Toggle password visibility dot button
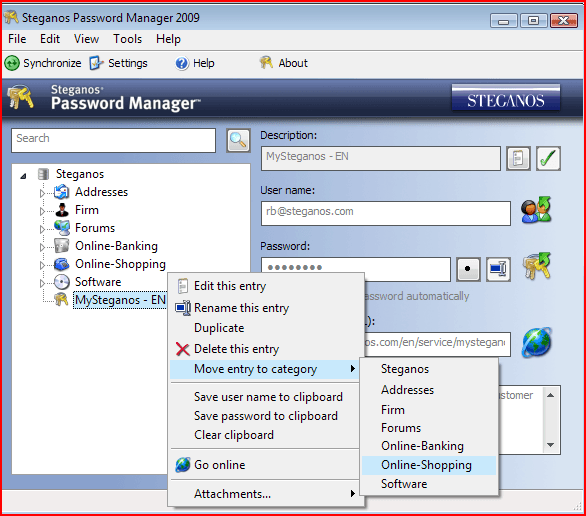Image resolution: width=586 pixels, height=516 pixels. pos(468,269)
